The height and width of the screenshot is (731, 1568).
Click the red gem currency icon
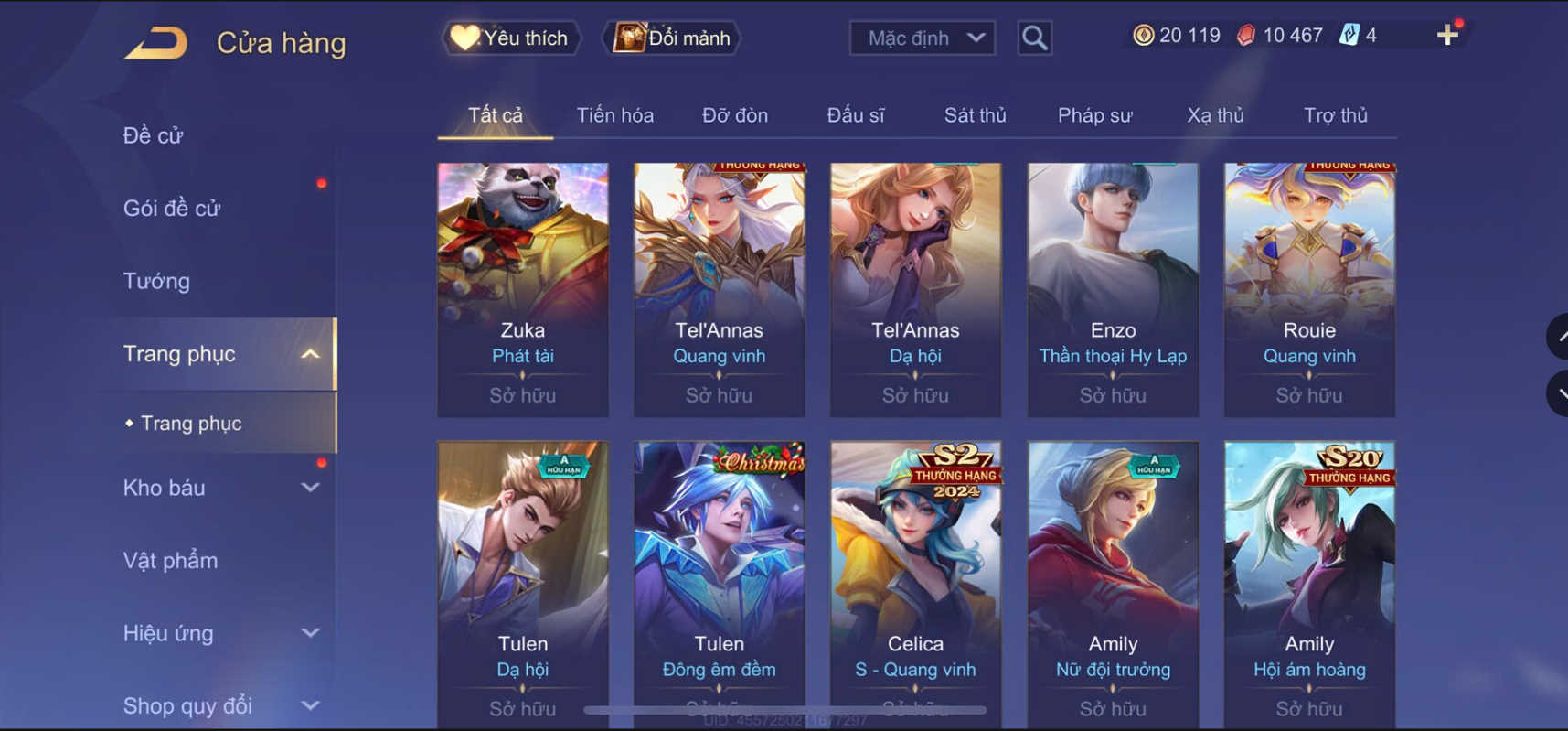tap(1245, 35)
